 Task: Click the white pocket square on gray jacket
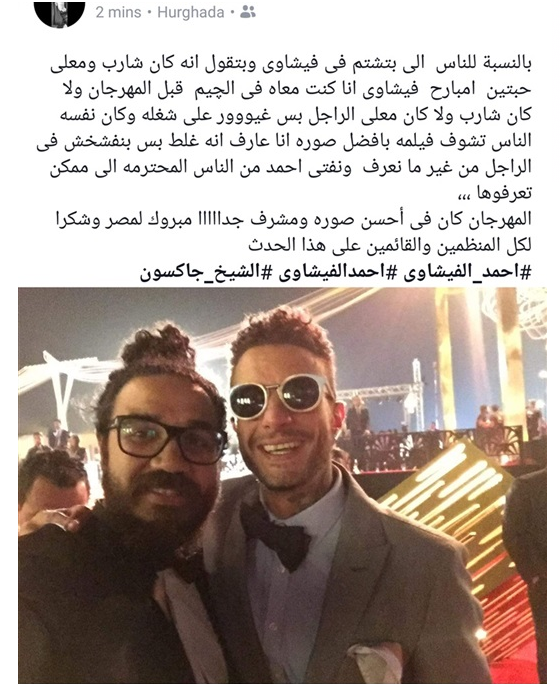click(x=374, y=663)
